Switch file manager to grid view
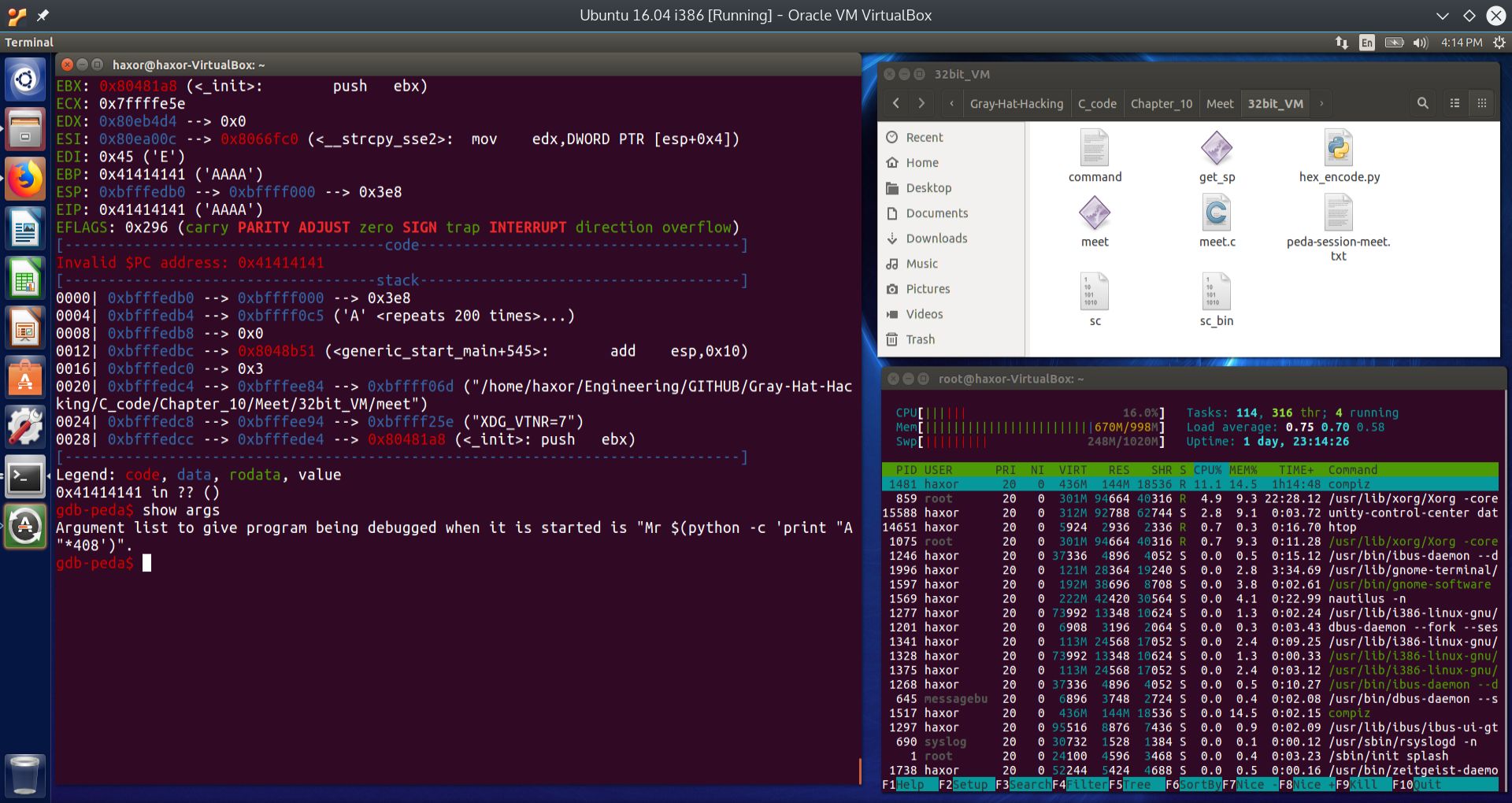1512x803 pixels. (x=1481, y=103)
